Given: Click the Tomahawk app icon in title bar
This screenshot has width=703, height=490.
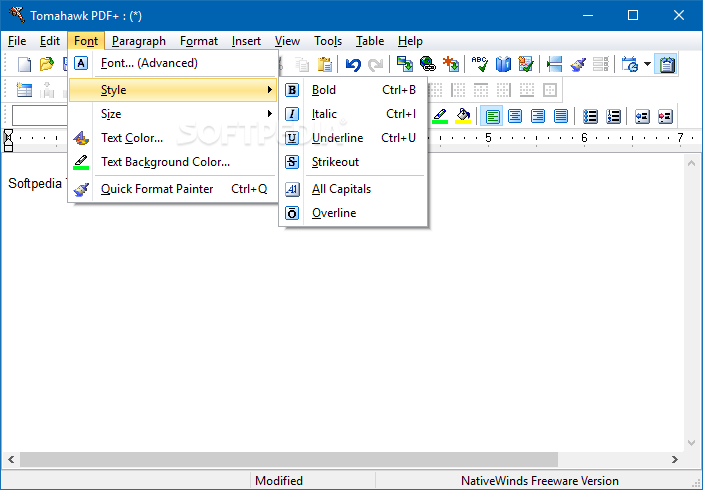Looking at the screenshot, I should (x=17, y=15).
